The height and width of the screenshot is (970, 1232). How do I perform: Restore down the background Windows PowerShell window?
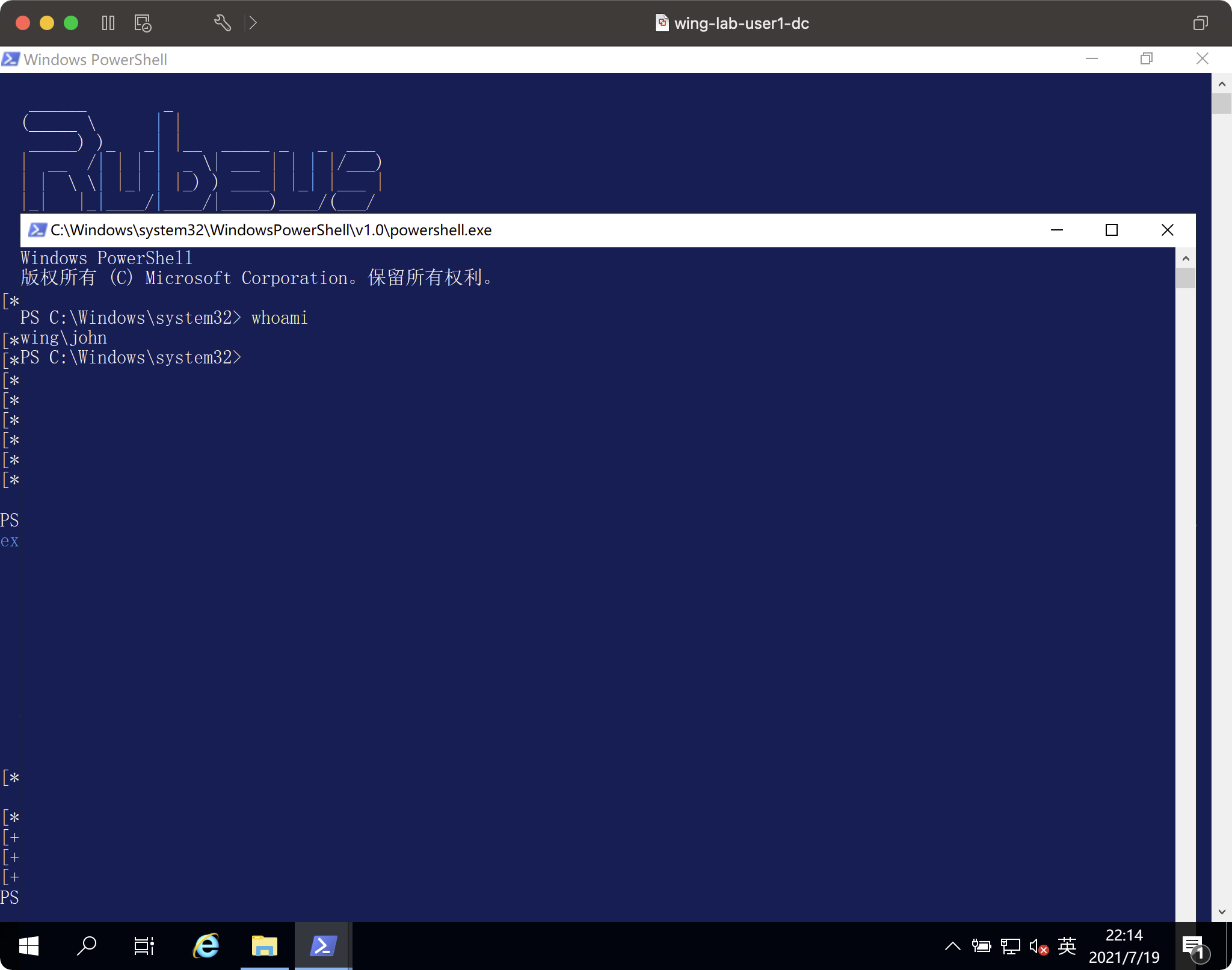(1147, 59)
